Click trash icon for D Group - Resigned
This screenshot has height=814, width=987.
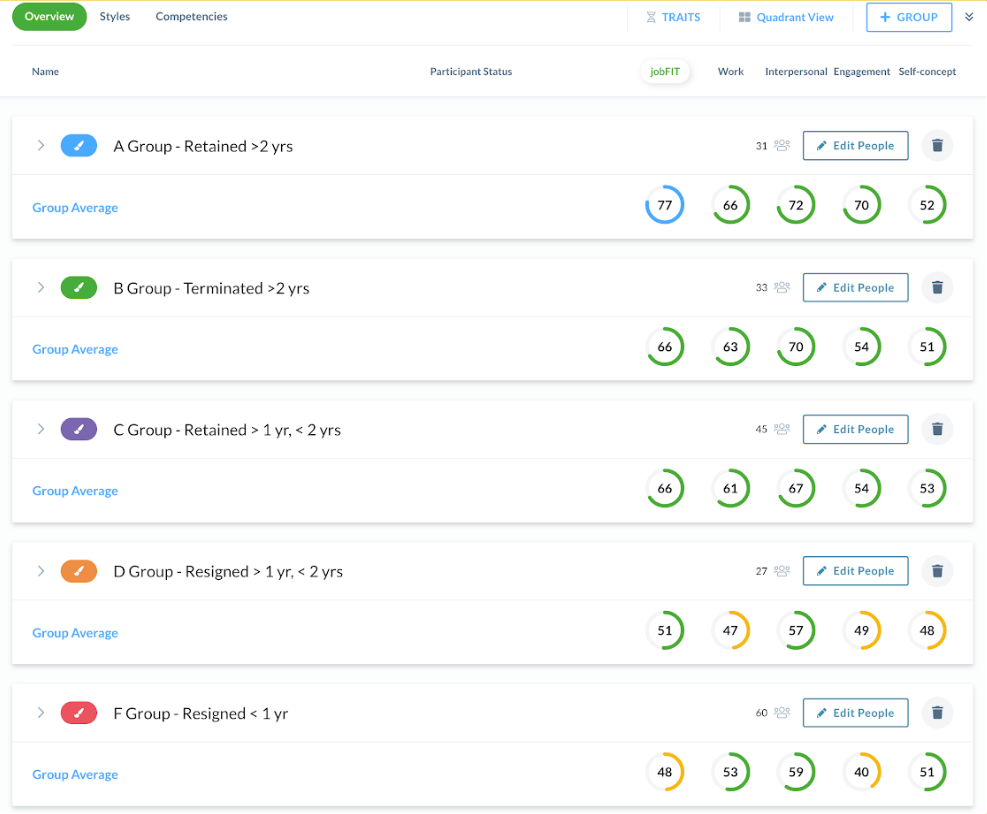pyautogui.click(x=937, y=571)
